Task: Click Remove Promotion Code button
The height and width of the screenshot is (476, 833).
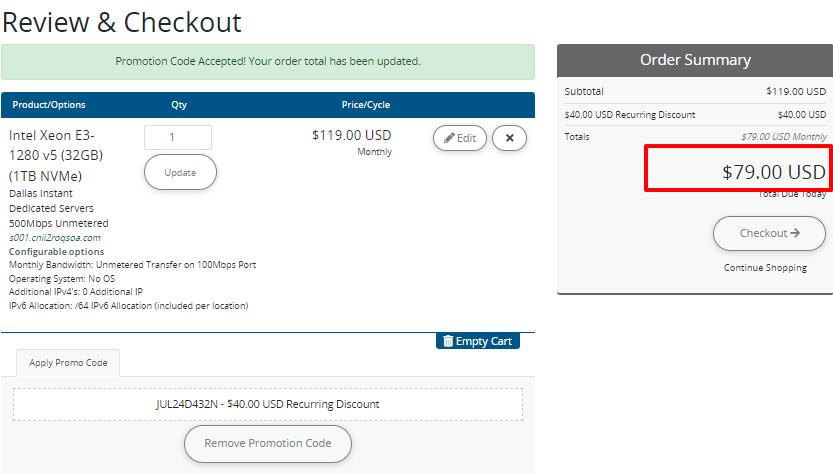Action: [268, 444]
